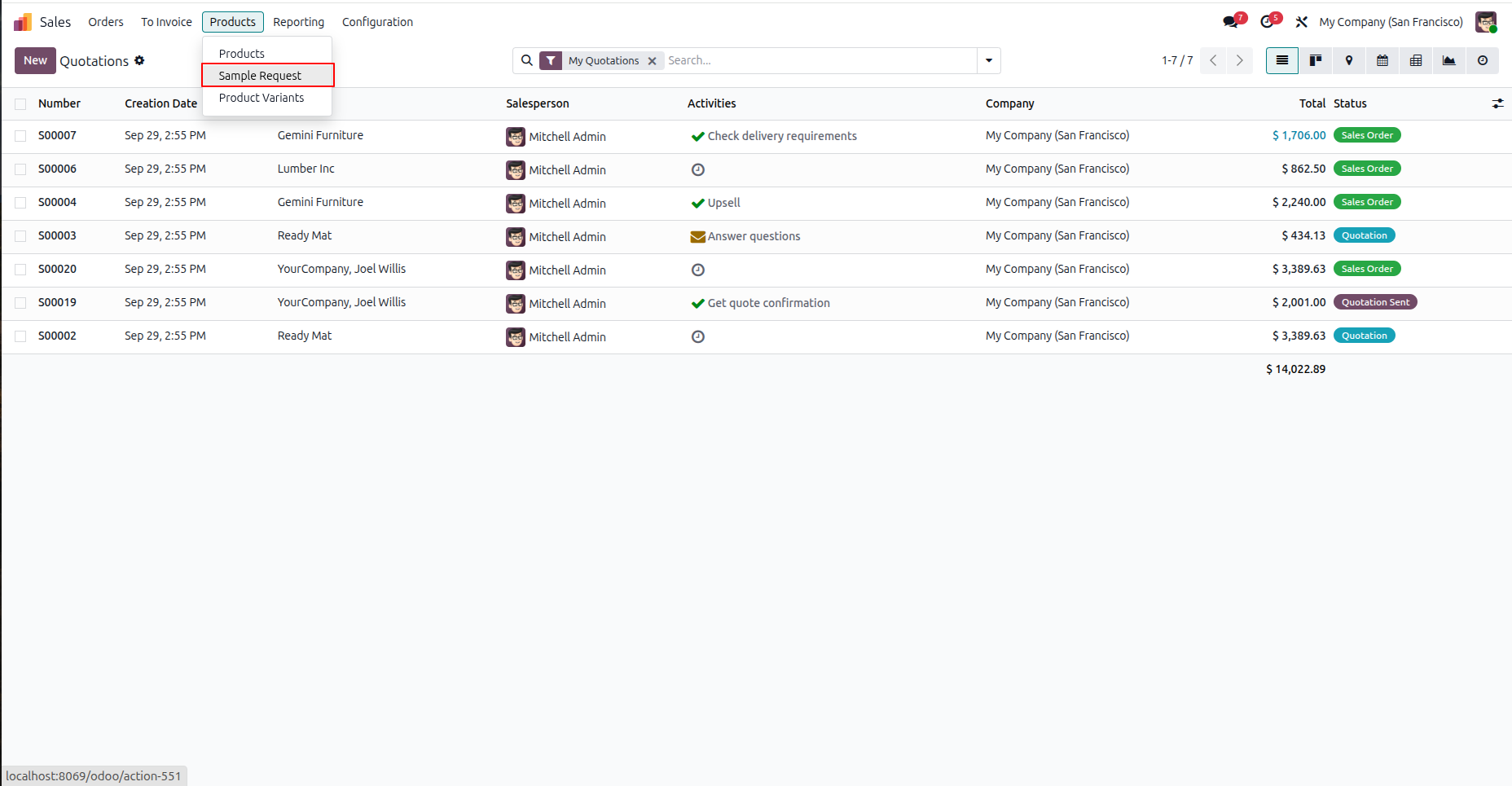Check the S00007 row checkbox
This screenshot has height=786, width=1512.
tap(20, 136)
